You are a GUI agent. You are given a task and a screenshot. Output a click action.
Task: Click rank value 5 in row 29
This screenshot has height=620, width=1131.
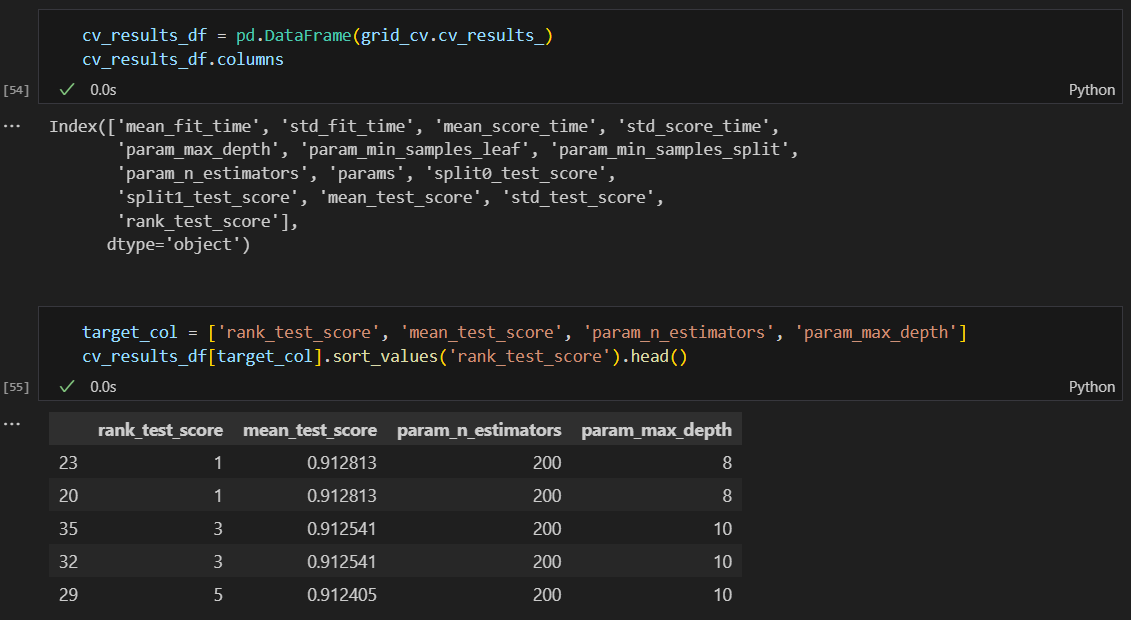click(218, 595)
